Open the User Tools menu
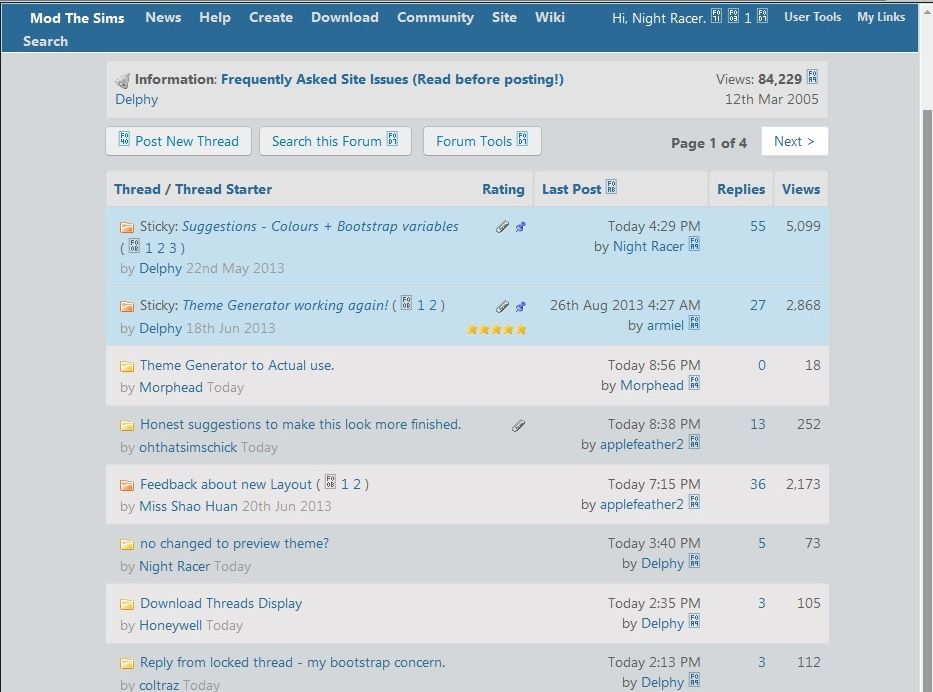Image resolution: width=933 pixels, height=692 pixels. tap(812, 16)
